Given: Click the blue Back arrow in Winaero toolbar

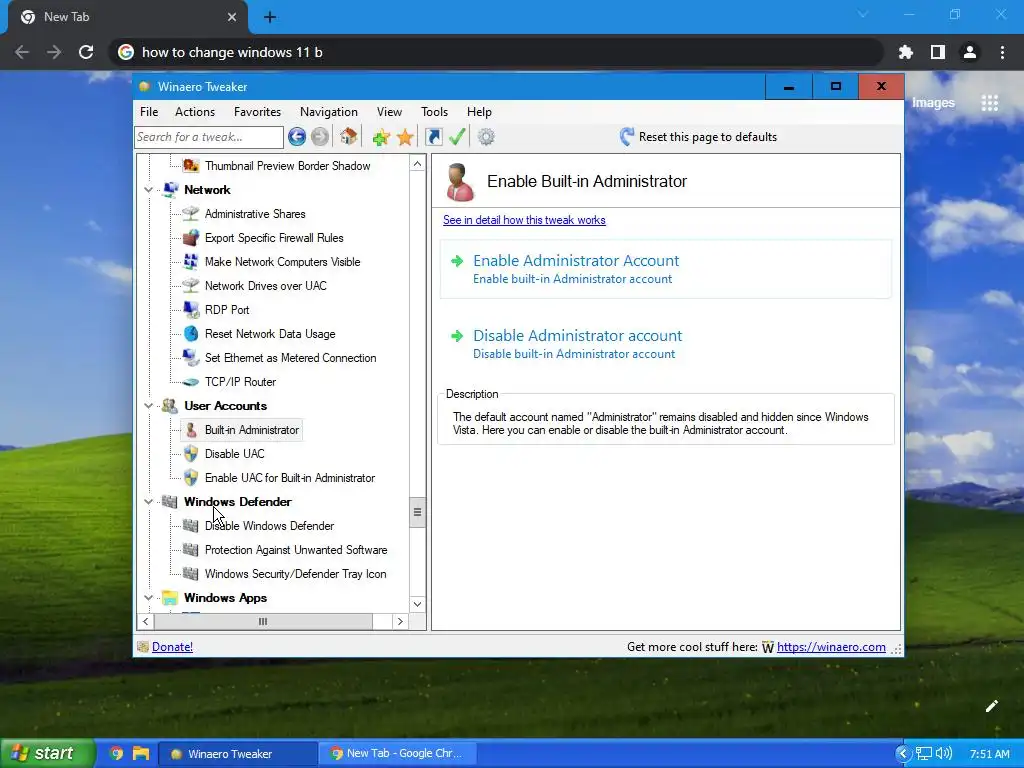Looking at the screenshot, I should [x=296, y=136].
